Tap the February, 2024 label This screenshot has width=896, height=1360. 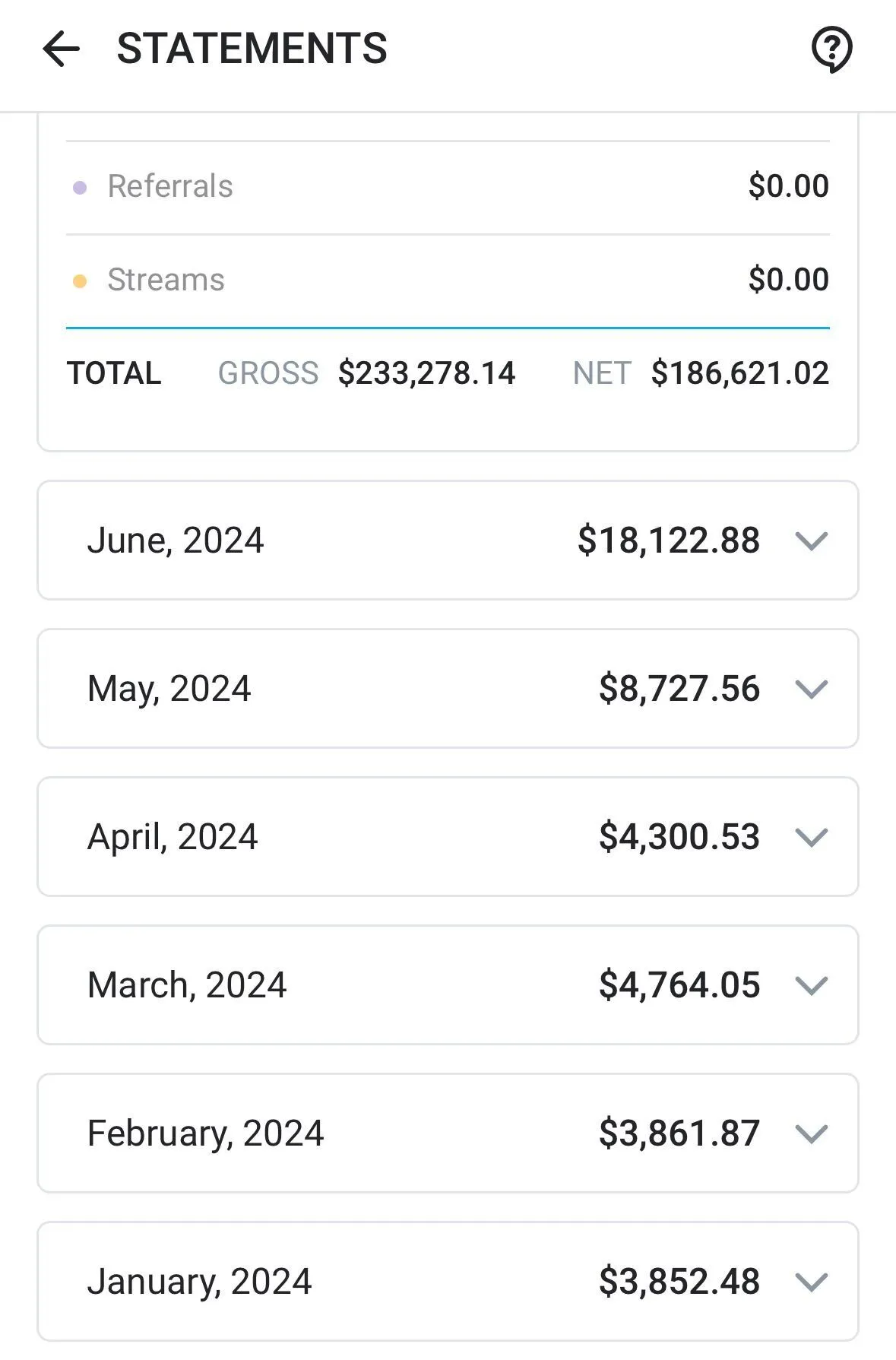tap(205, 1133)
